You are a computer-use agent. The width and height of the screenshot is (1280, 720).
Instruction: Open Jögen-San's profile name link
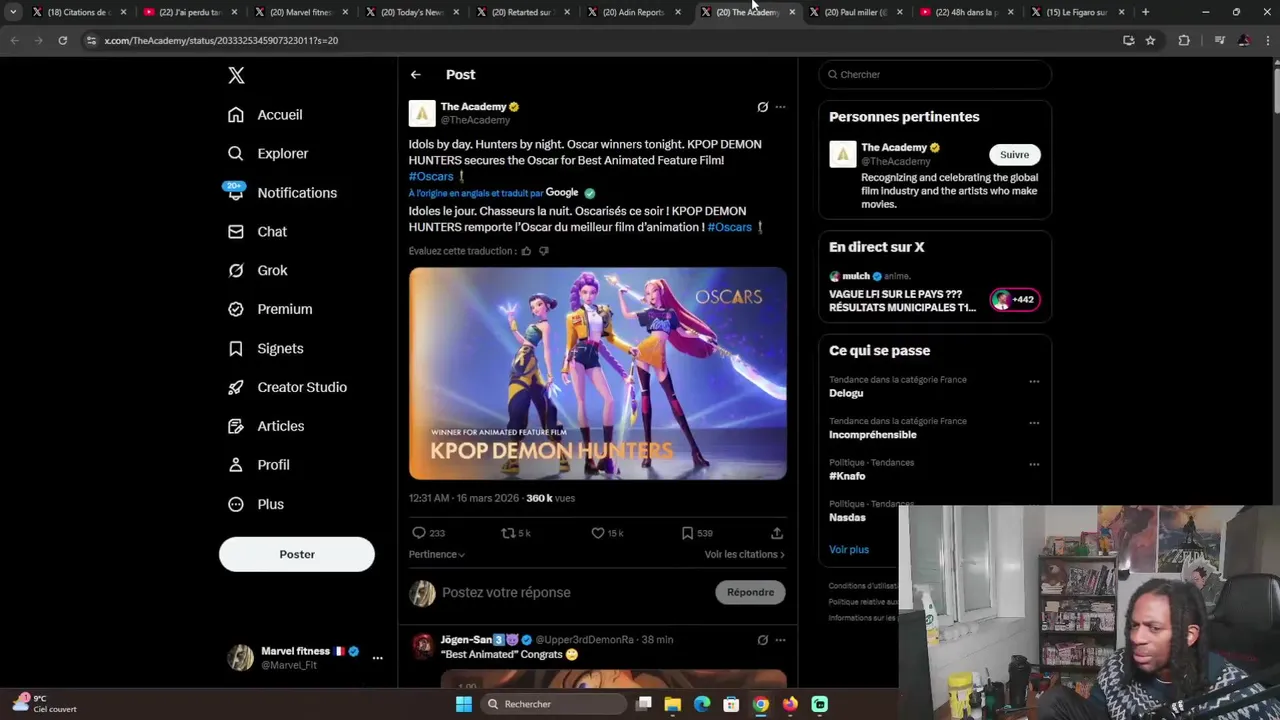click(480, 640)
